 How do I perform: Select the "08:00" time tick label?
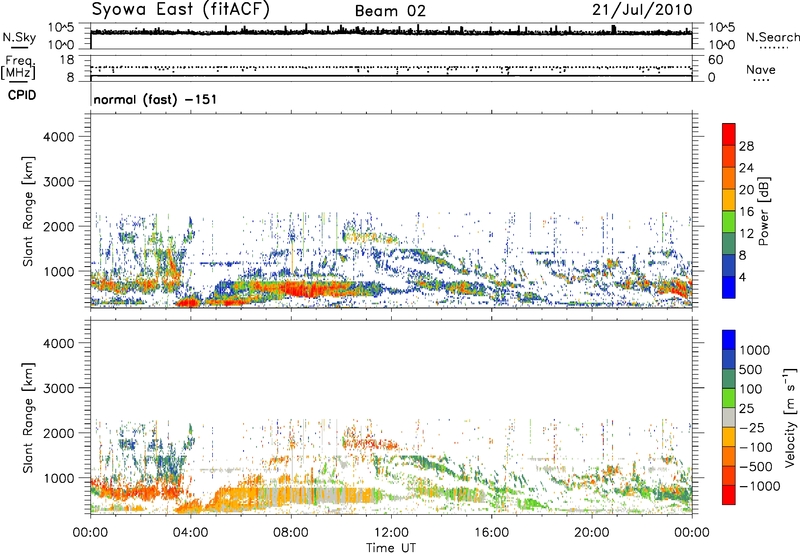pyautogui.click(x=291, y=533)
